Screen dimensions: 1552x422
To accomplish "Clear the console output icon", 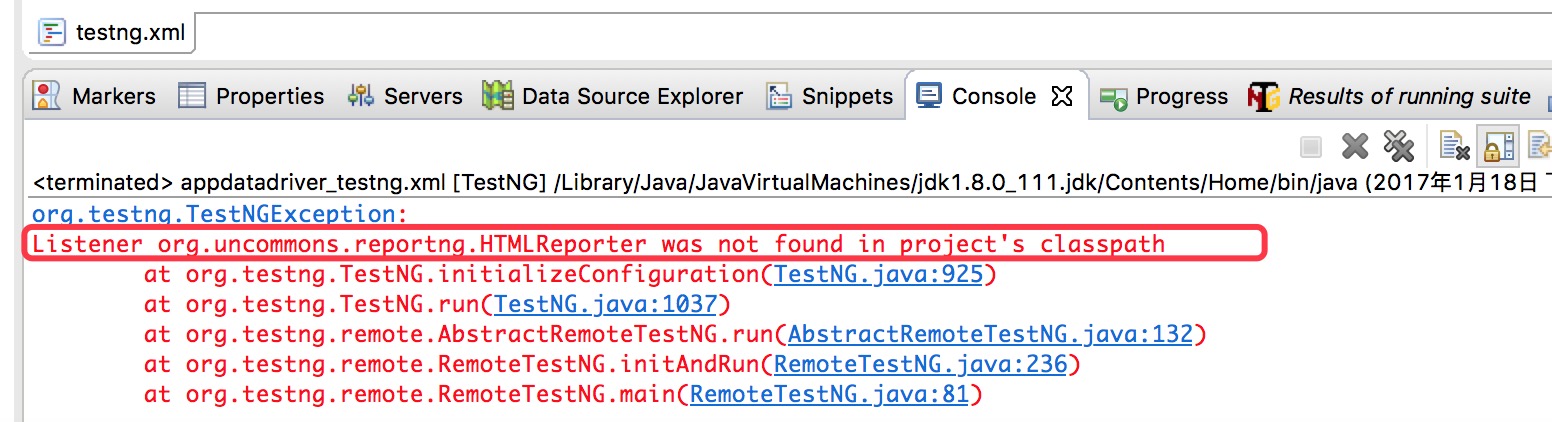I will (1453, 147).
